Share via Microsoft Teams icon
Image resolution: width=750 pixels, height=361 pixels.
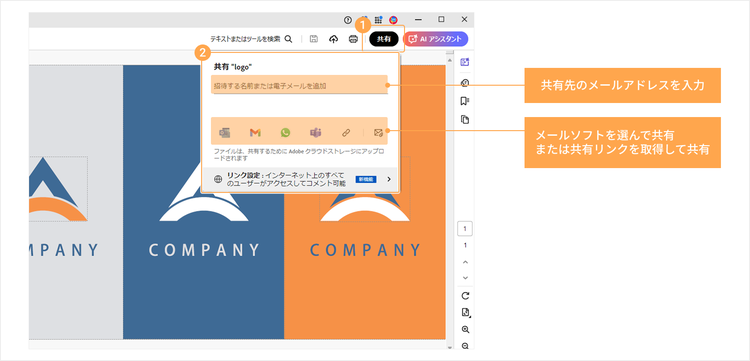(x=315, y=132)
